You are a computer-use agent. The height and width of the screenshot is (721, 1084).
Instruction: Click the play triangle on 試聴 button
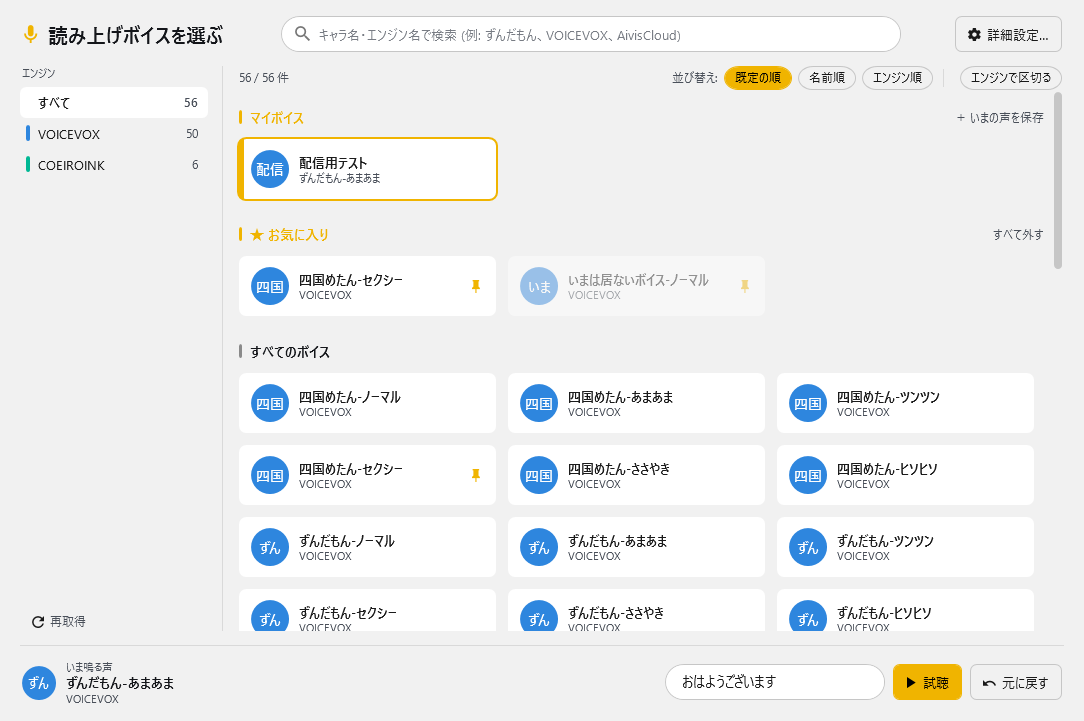click(910, 682)
